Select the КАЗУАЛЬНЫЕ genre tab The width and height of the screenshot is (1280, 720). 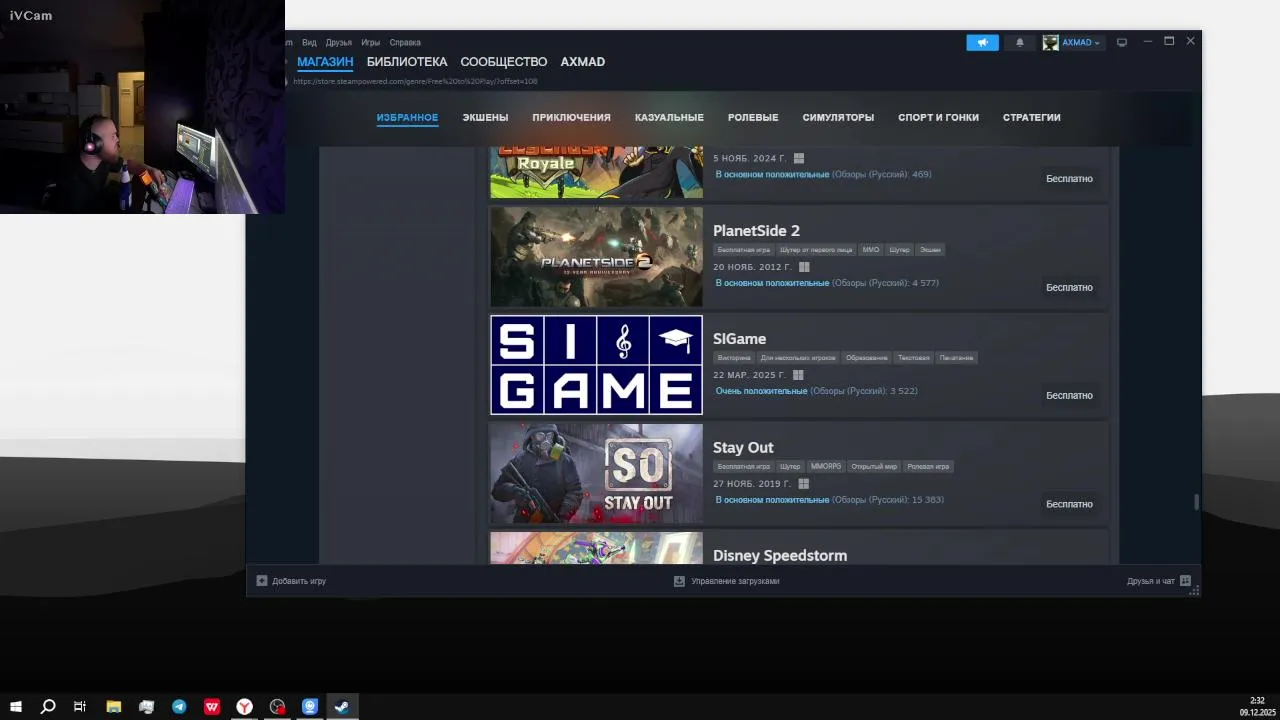coord(669,117)
